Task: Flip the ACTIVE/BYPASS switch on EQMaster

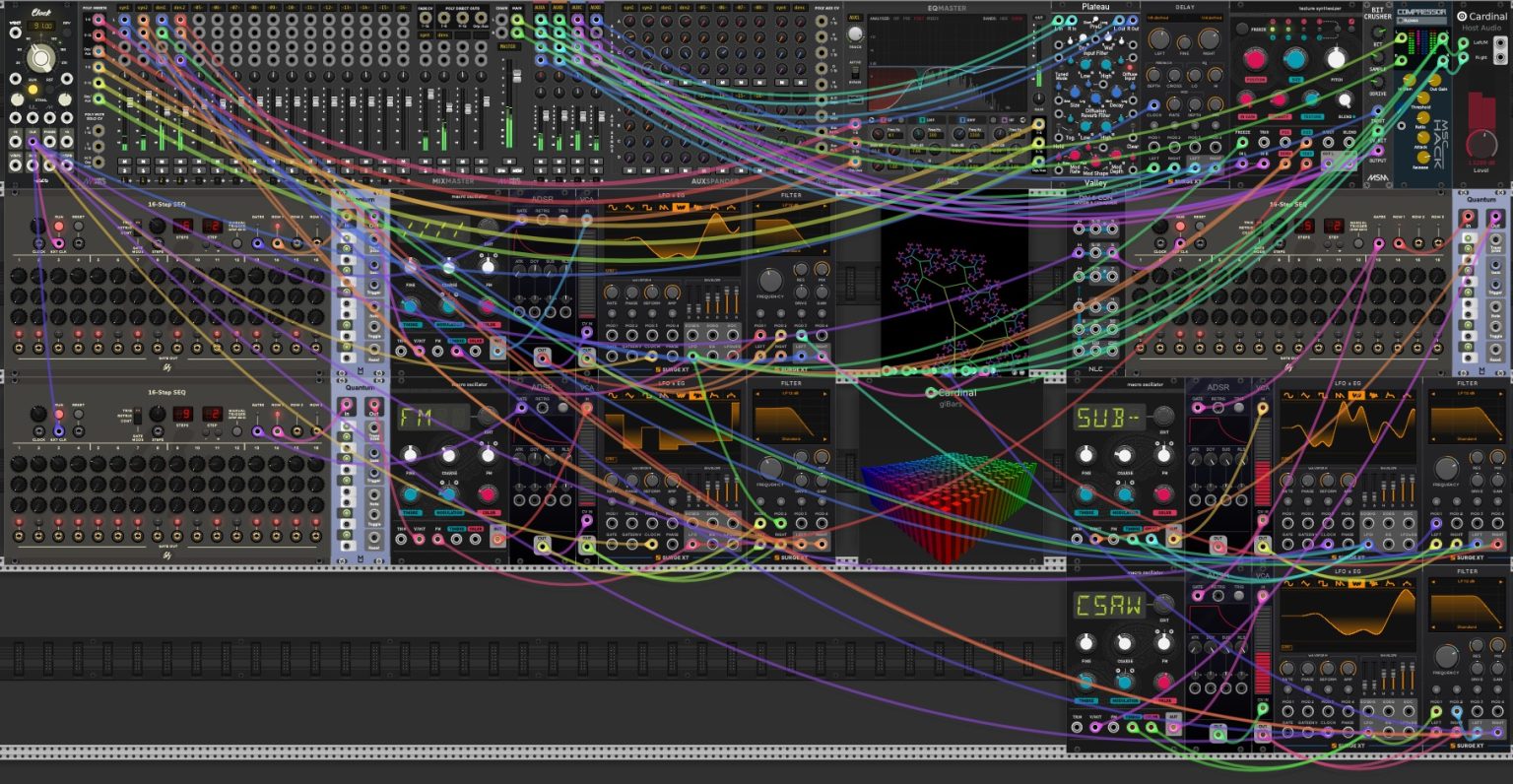Action: coord(855,72)
